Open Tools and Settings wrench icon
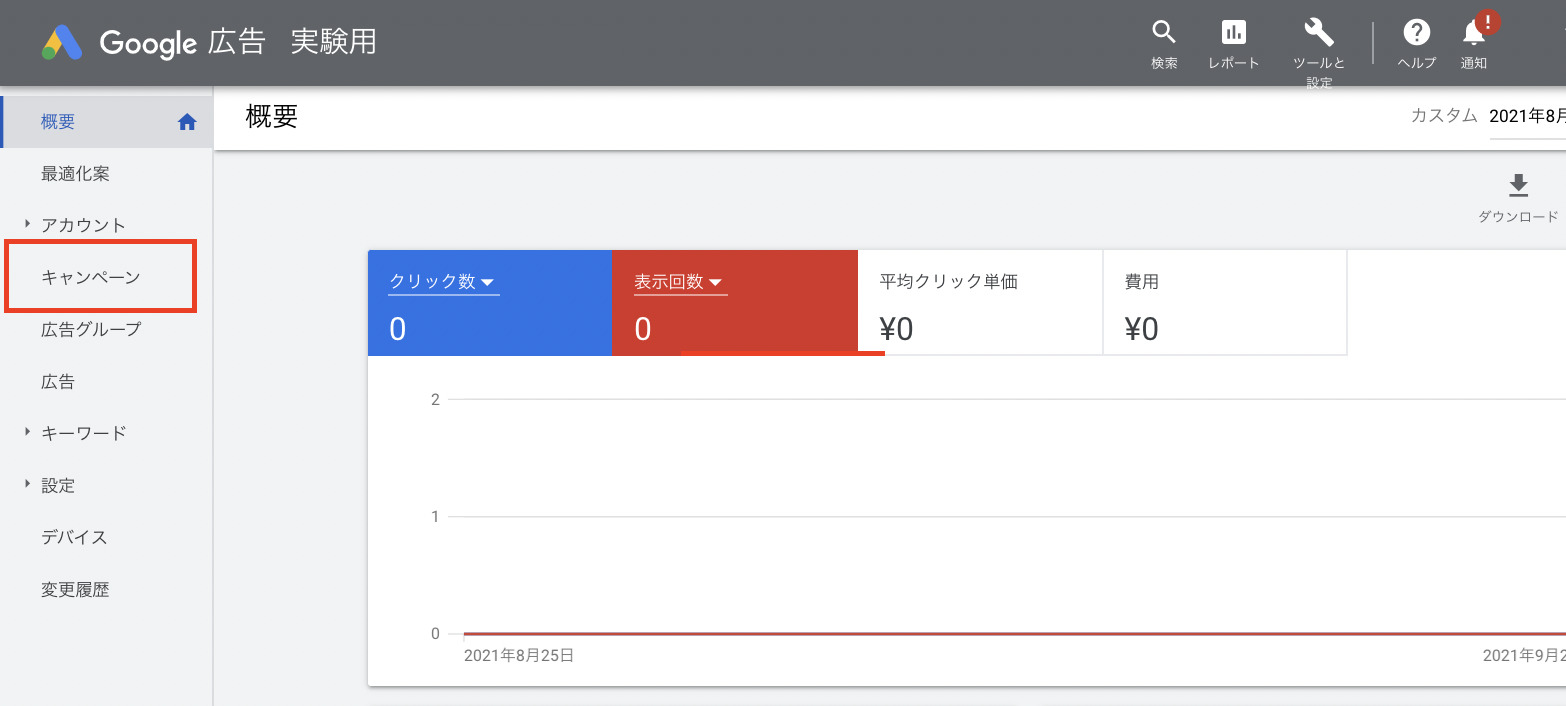Image resolution: width=1566 pixels, height=706 pixels. click(x=1318, y=33)
